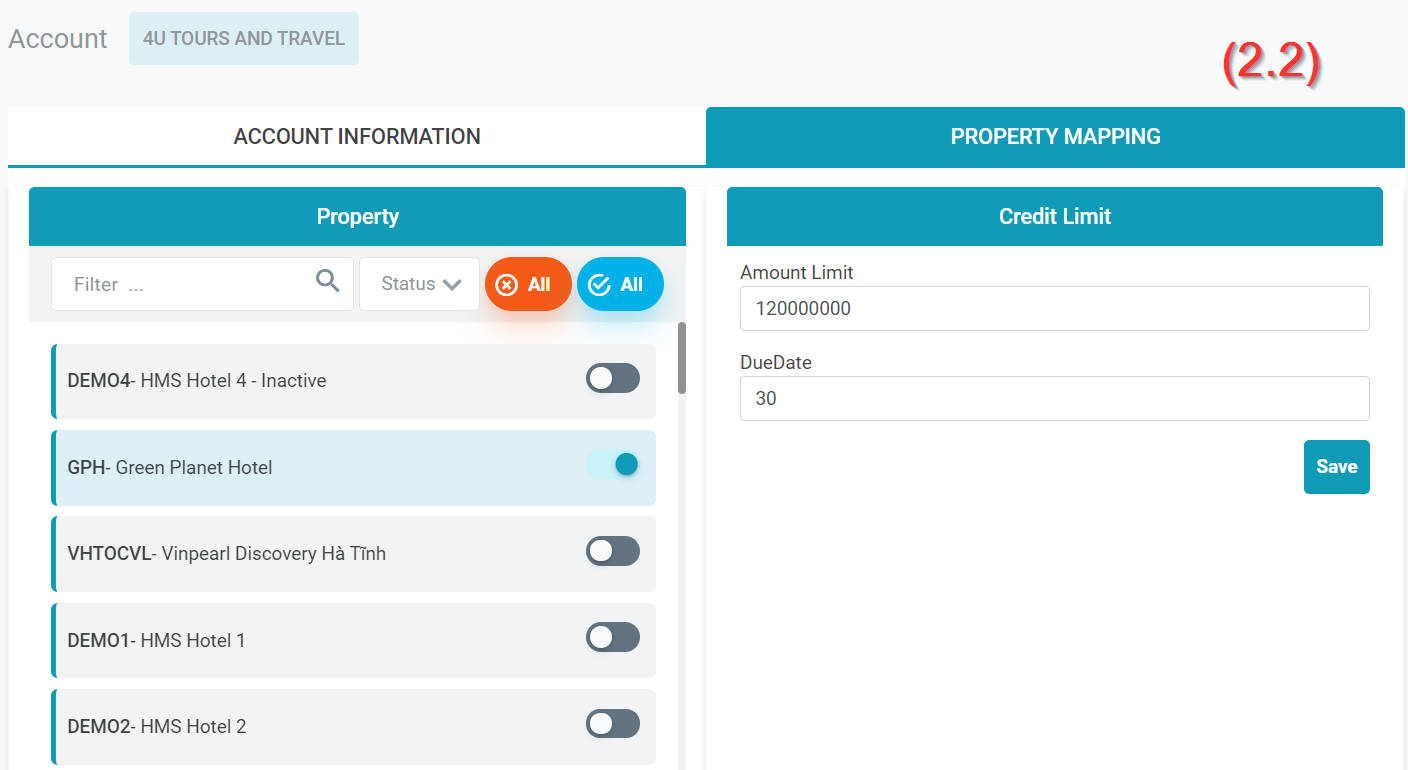Open the Property Mapping tab
The height and width of the screenshot is (770, 1408).
(1055, 136)
